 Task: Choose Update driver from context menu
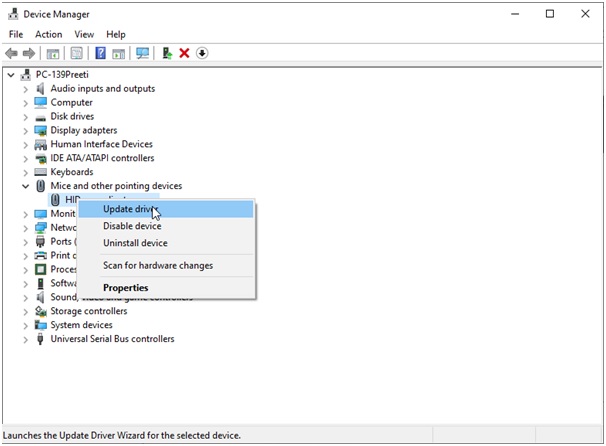coord(130,209)
